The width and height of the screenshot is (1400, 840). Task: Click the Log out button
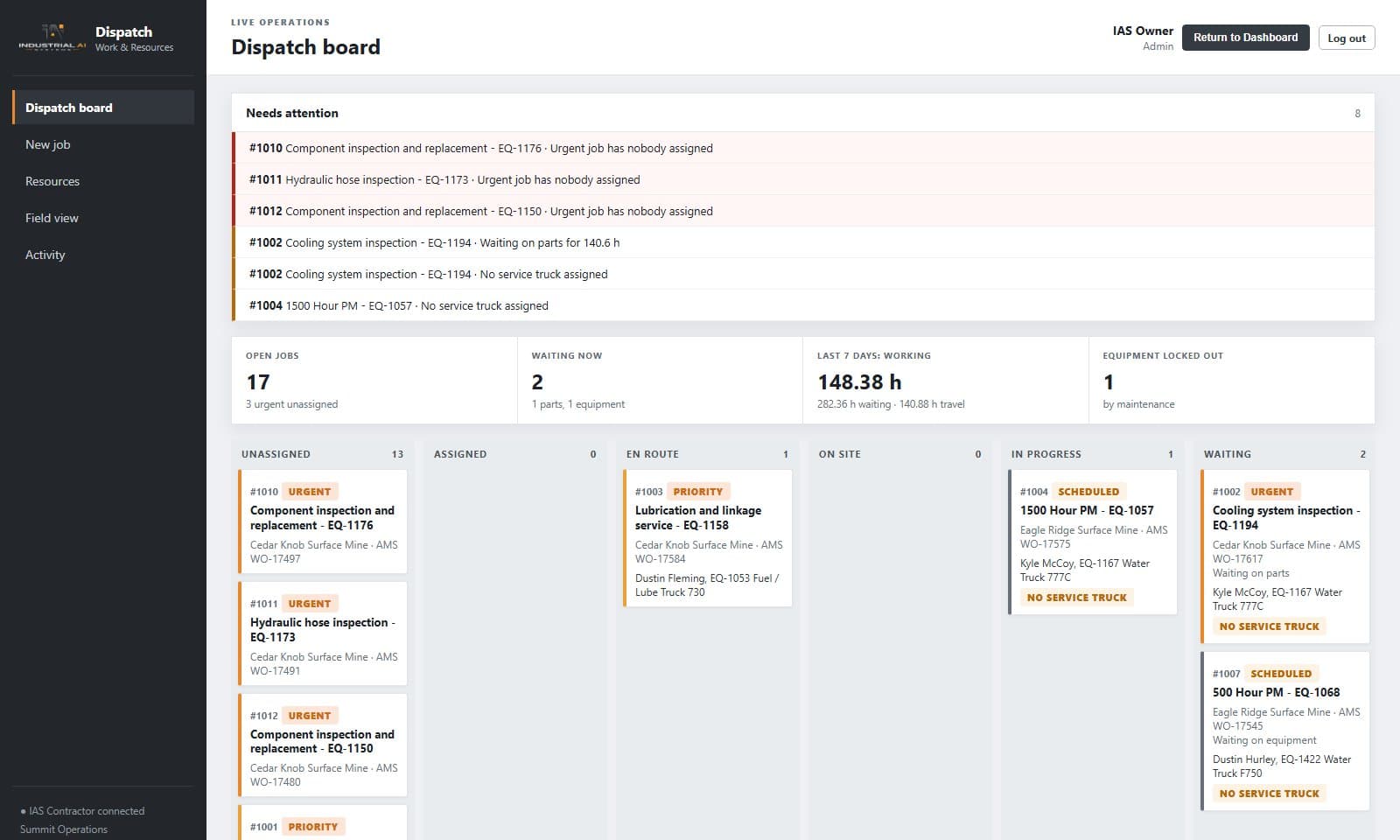pos(1346,38)
